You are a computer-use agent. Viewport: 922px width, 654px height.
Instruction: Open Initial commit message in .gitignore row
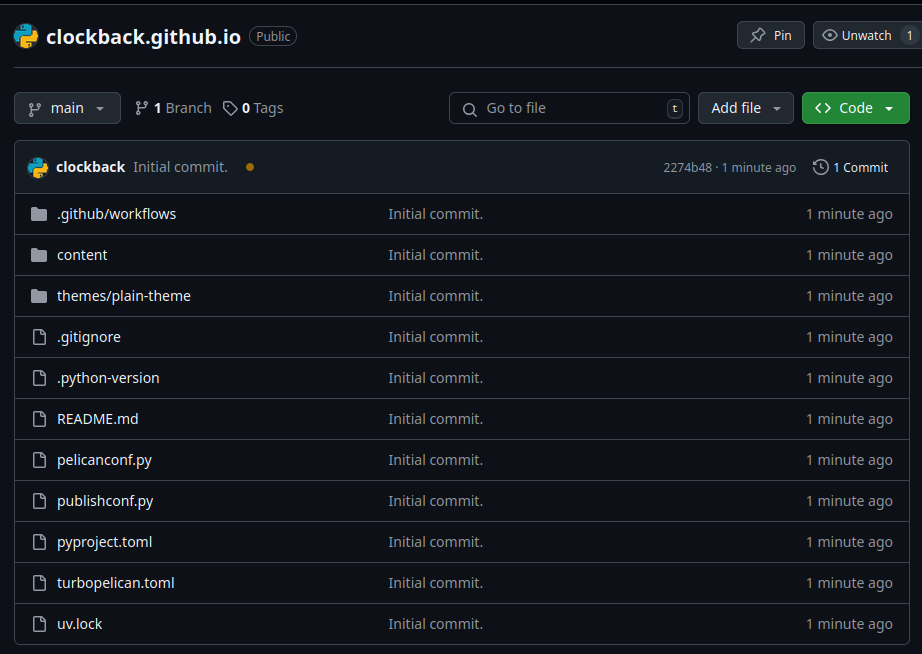coord(436,337)
